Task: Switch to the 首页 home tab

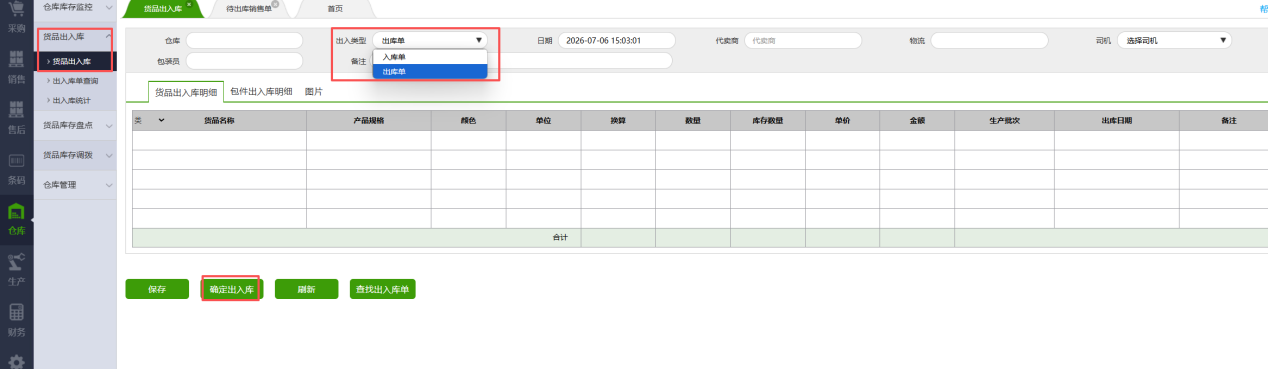Action: click(x=335, y=8)
